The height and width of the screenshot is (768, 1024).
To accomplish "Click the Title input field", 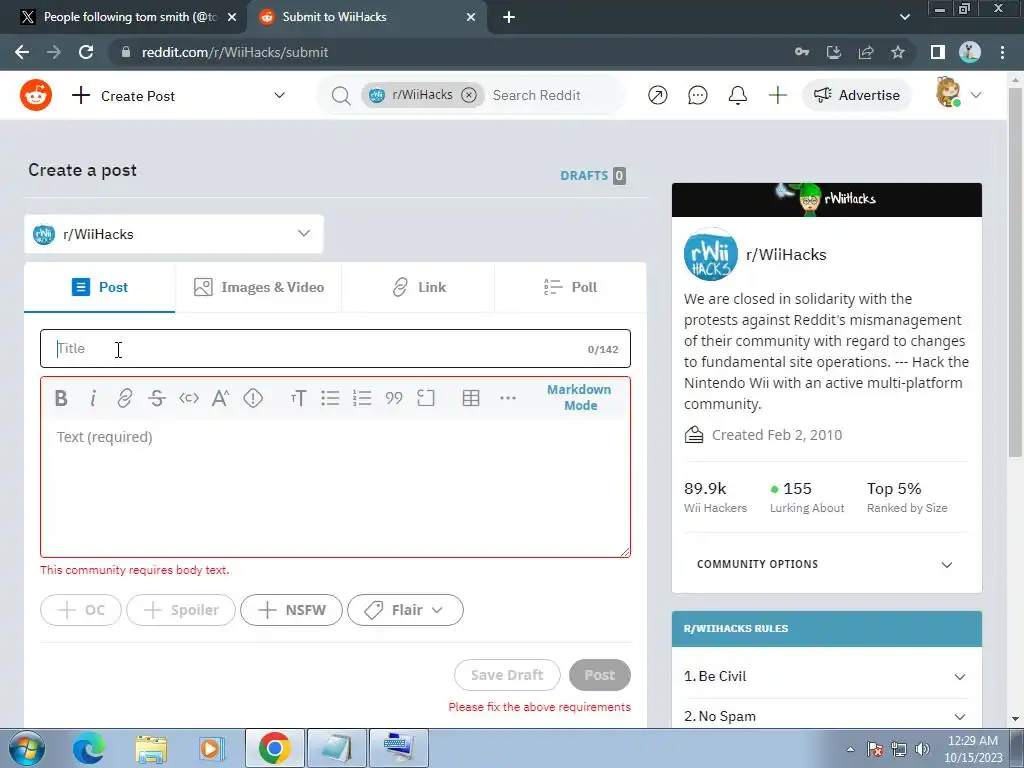I will 335,349.
